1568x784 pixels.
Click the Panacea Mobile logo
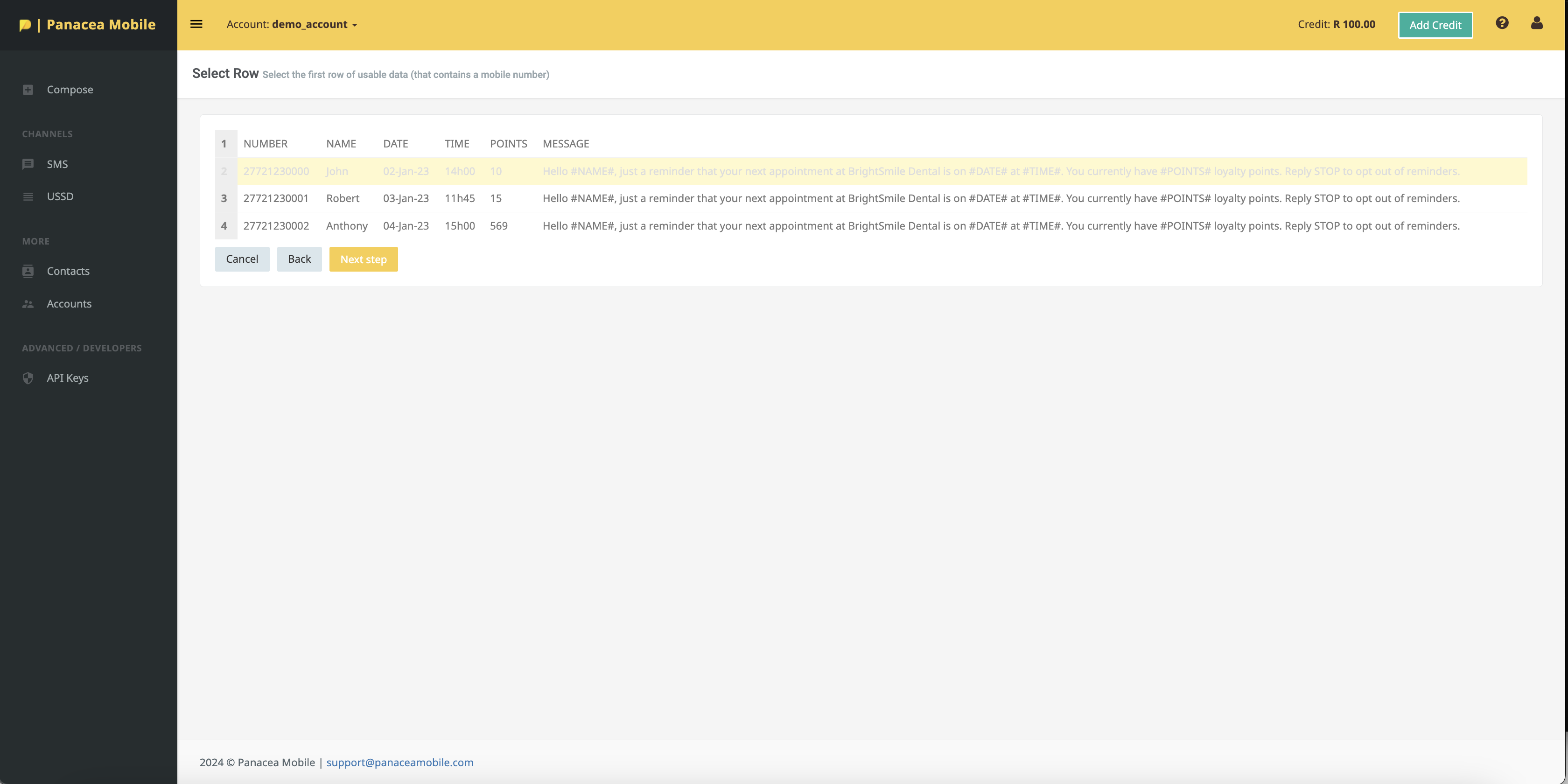(88, 25)
